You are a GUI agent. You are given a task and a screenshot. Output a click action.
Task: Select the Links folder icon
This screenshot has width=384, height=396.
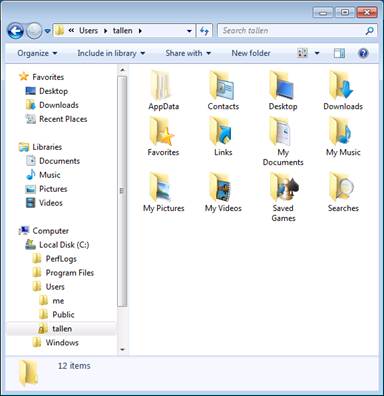(221, 131)
